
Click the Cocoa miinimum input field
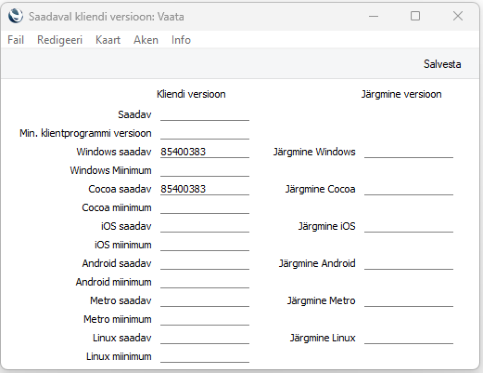click(x=205, y=208)
